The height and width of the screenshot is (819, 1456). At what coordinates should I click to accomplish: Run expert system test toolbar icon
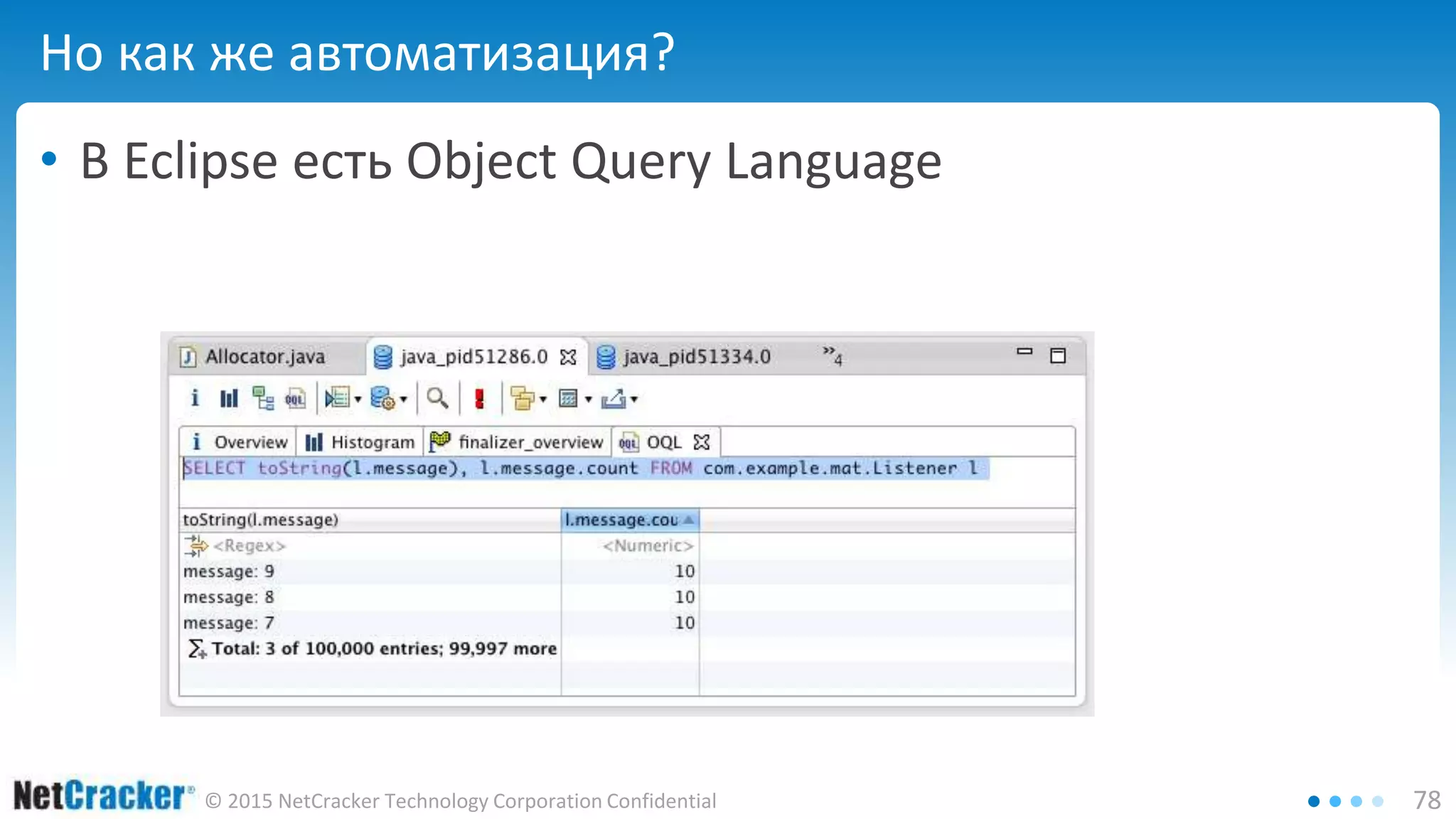tap(337, 398)
